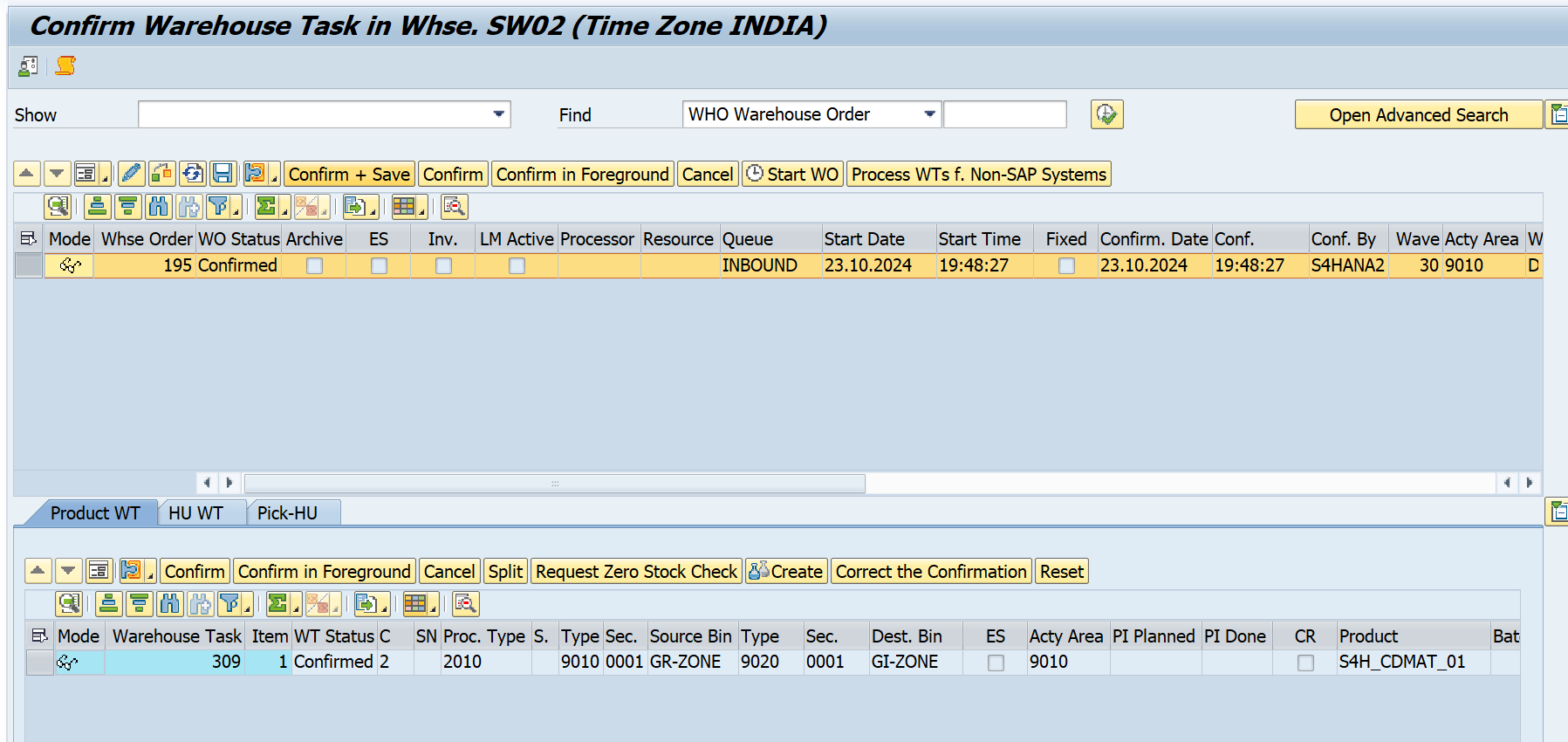Click the Reset button
Image resolution: width=1568 pixels, height=742 pixels.
(x=1062, y=571)
